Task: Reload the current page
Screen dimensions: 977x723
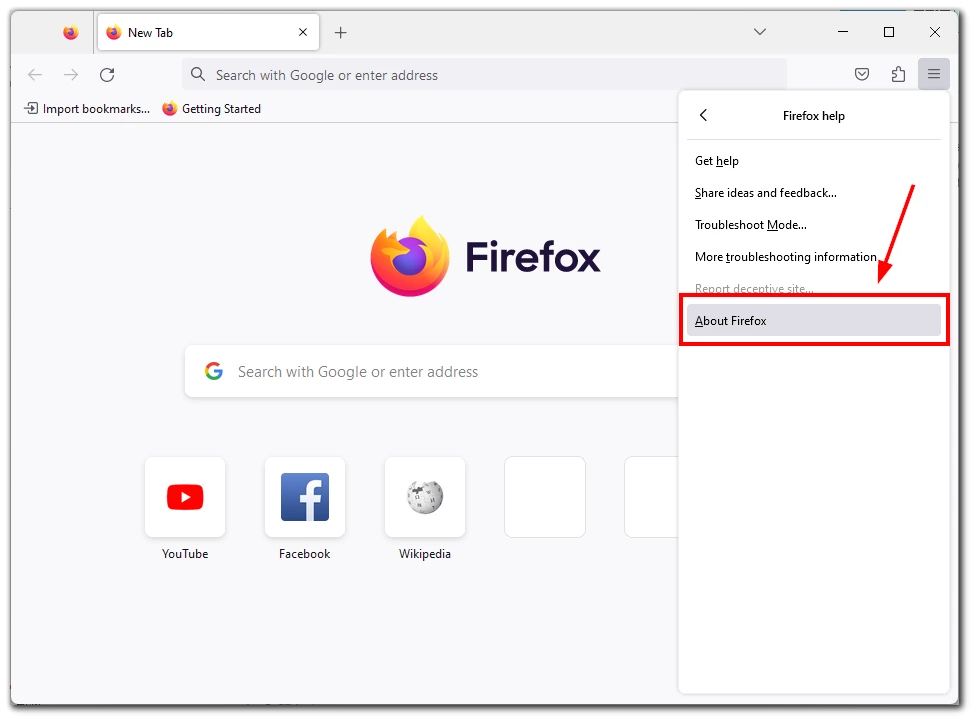Action: 107,75
